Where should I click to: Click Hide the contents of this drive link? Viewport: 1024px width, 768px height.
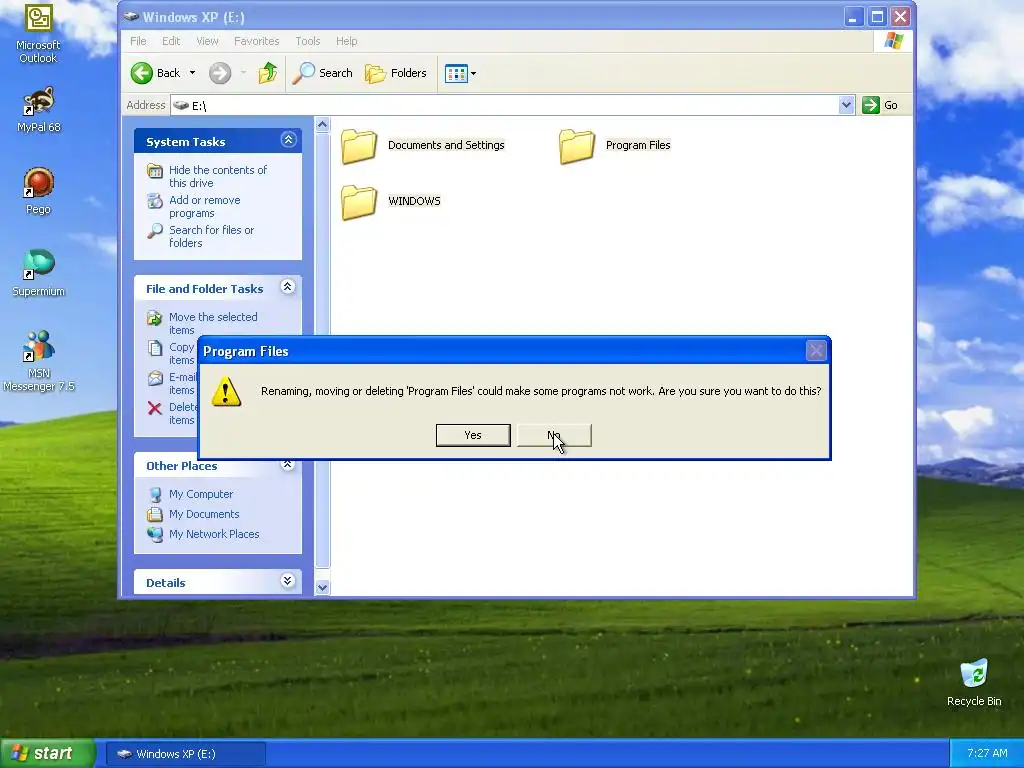coord(217,177)
